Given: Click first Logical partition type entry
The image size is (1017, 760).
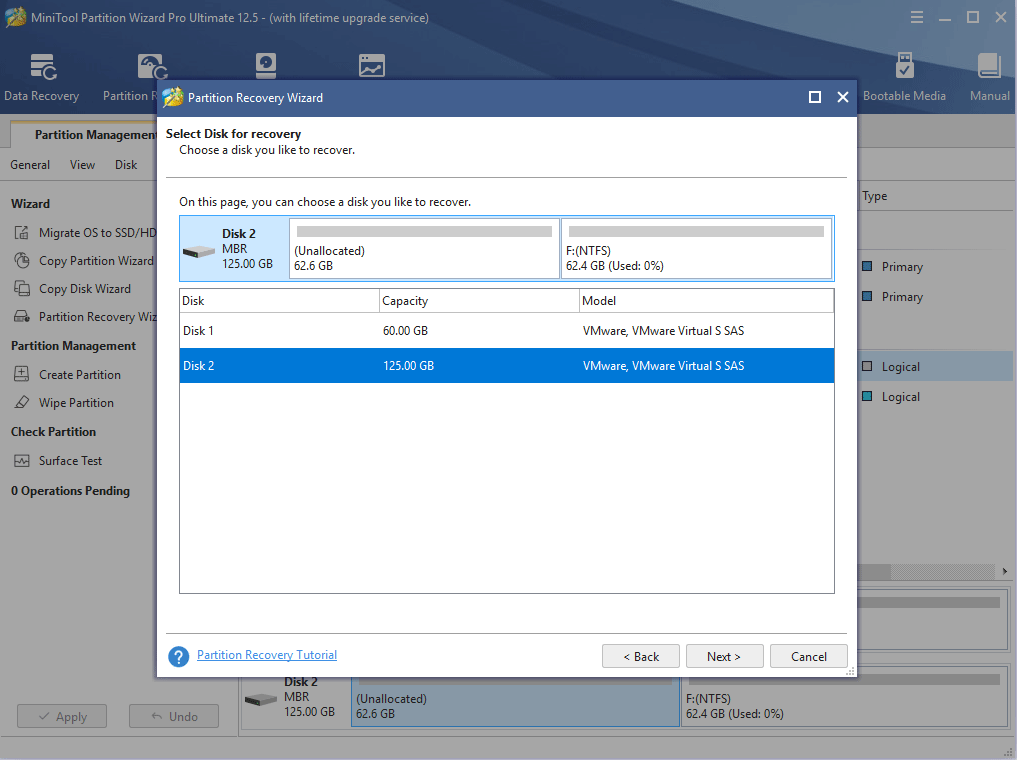Looking at the screenshot, I should pos(891,366).
